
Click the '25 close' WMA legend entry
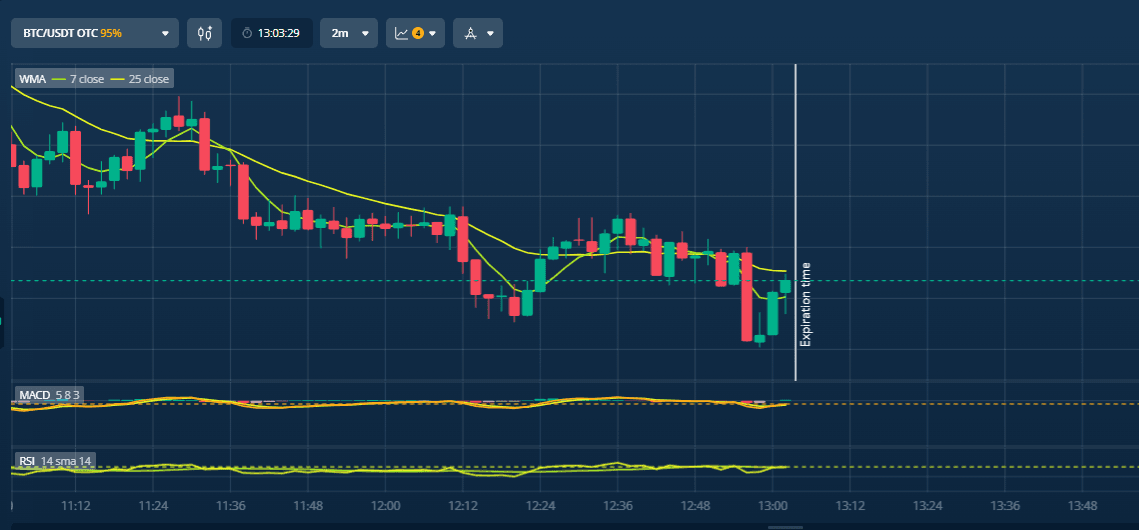click(x=139, y=78)
